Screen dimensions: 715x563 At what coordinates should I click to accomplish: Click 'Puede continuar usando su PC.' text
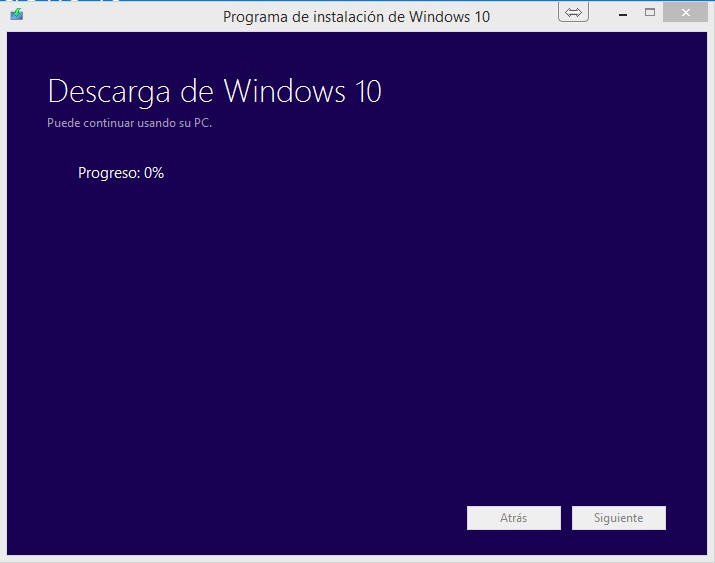[x=130, y=123]
